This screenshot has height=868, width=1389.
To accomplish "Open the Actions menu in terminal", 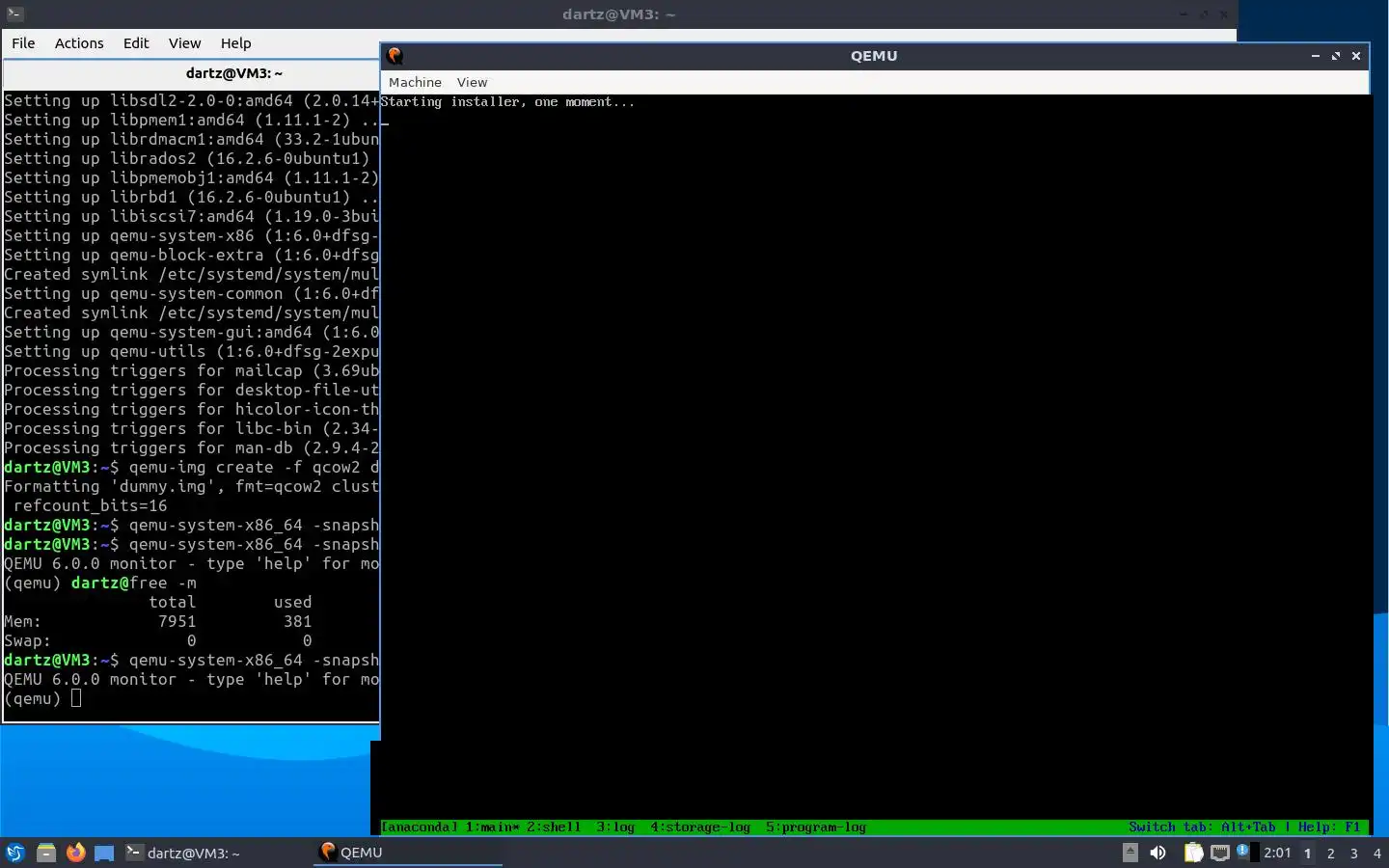I will tap(79, 43).
